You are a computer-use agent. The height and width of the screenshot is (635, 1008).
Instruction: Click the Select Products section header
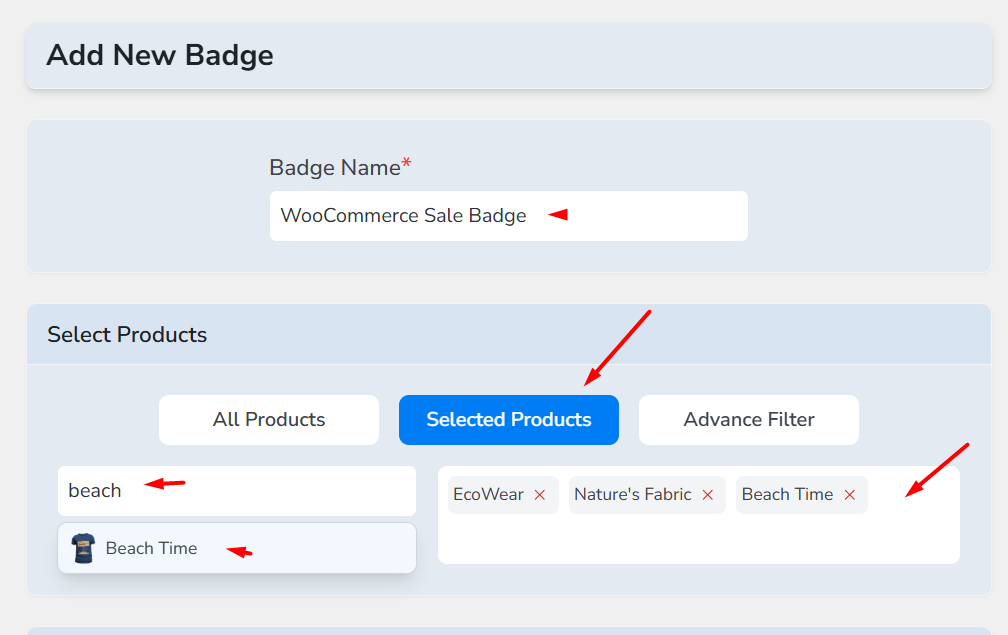click(127, 335)
